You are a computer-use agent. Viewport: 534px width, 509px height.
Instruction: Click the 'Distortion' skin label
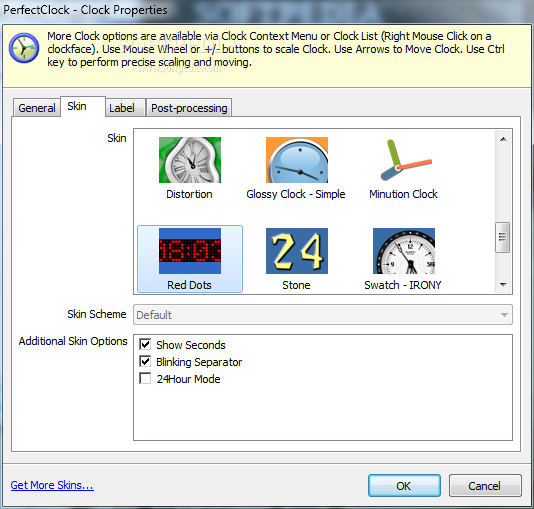pos(189,194)
